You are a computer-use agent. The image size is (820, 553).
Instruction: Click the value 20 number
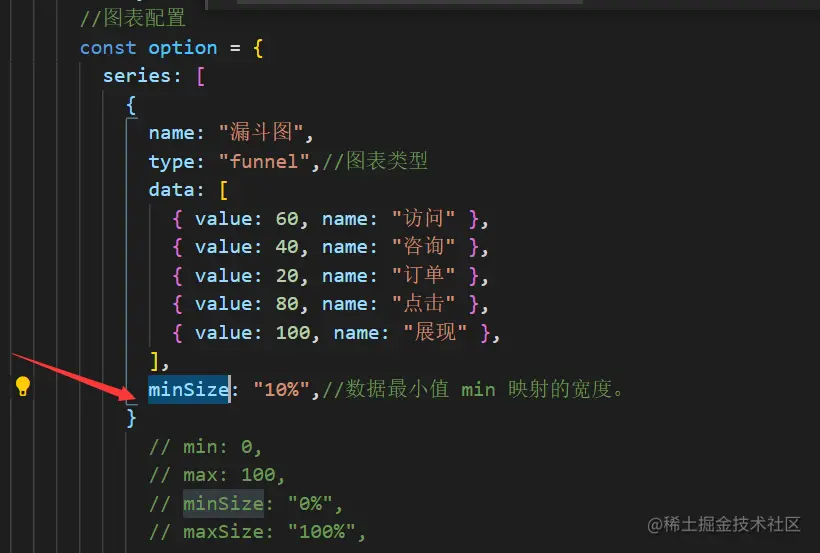(x=287, y=276)
